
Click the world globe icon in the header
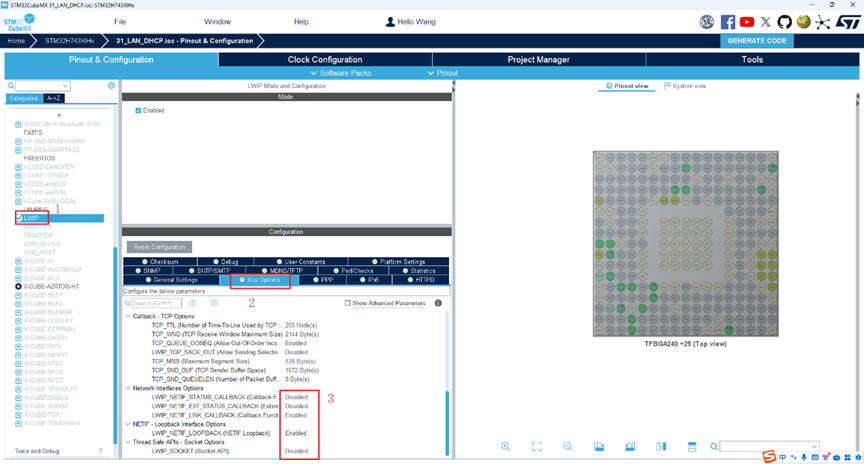coord(803,22)
